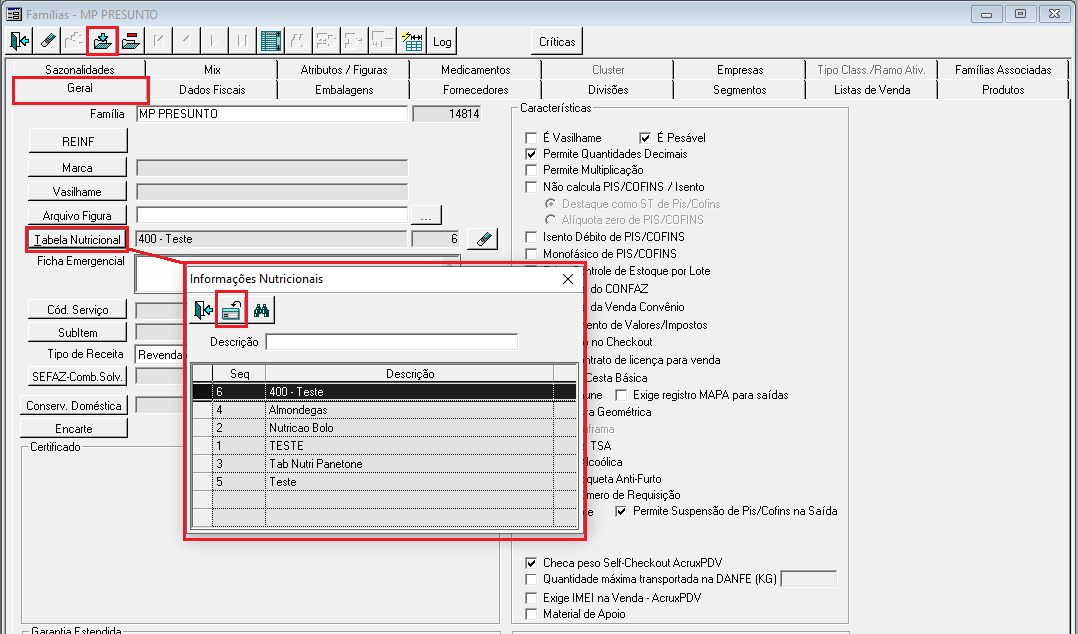Click the browse "..." button beside Arquivo Figura
The image size is (1078, 634).
tap(426, 216)
